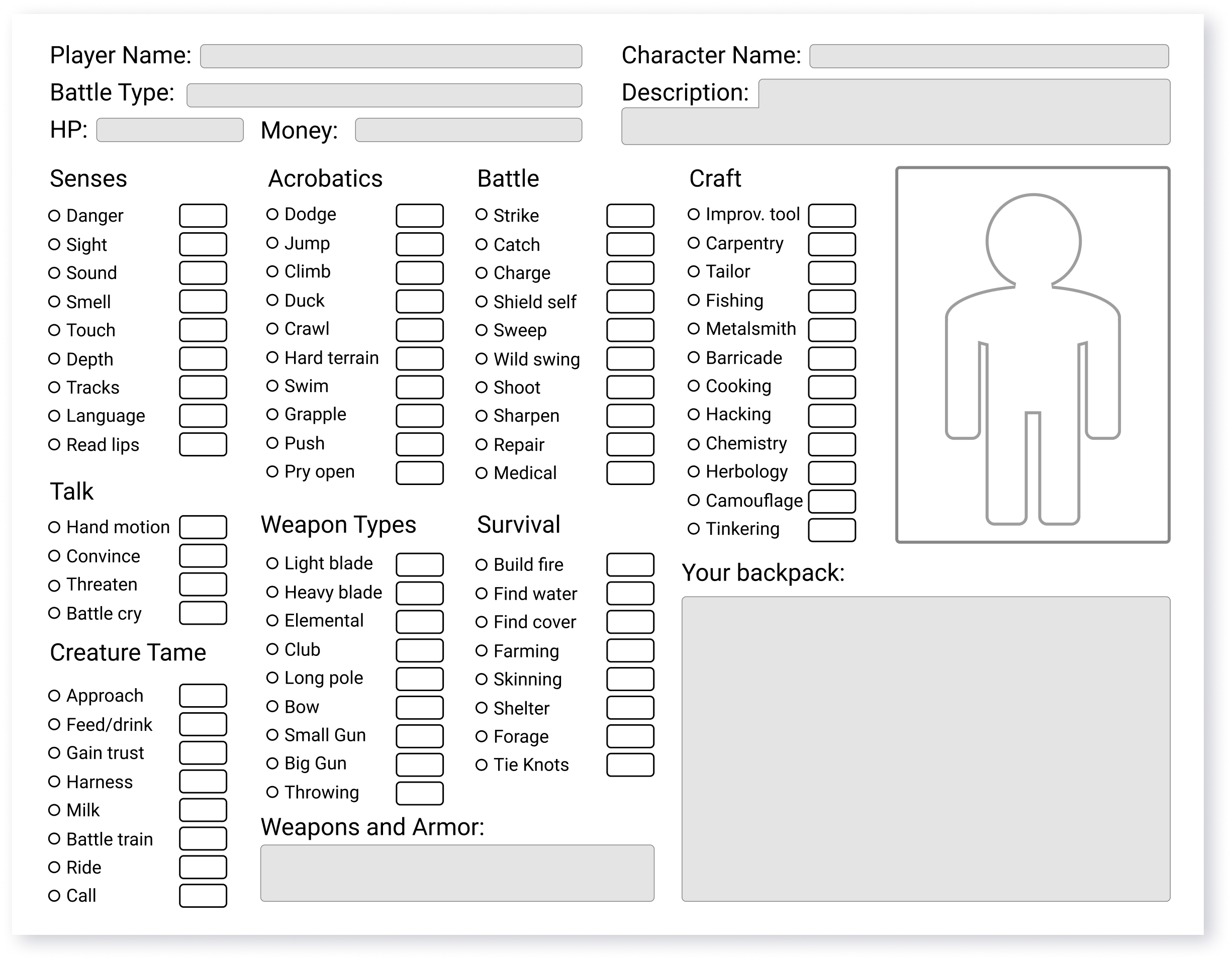Viewport: 1232px width, 961px height.
Task: Mark the Strike radio under Battle
Action: 481,214
